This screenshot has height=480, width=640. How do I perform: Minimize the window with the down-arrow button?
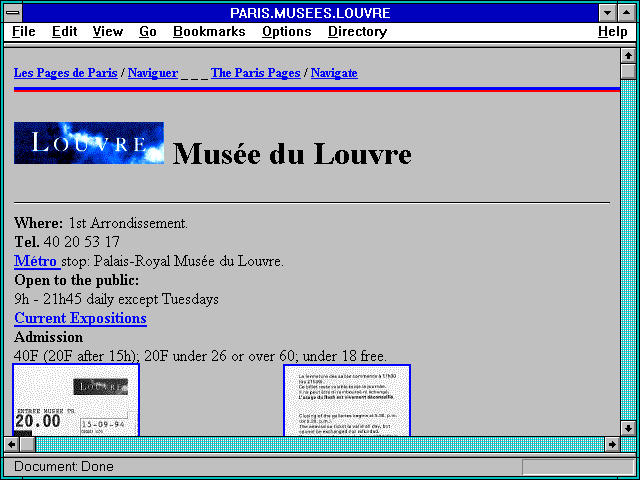click(607, 13)
